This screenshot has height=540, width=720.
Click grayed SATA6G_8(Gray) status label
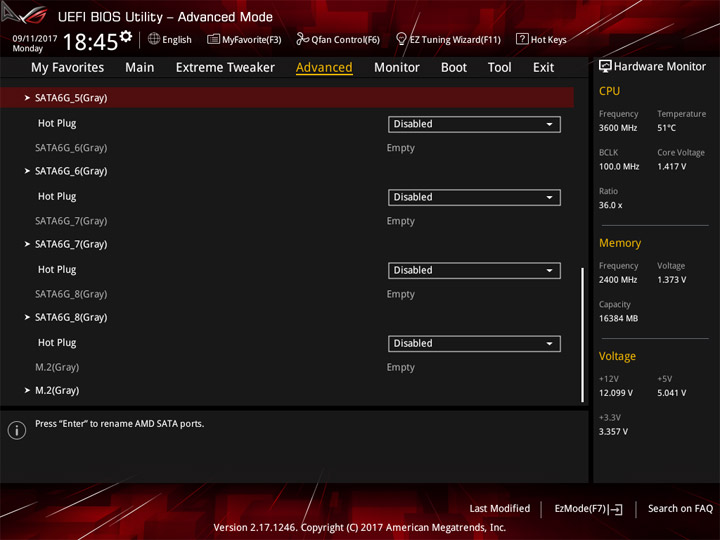click(71, 294)
